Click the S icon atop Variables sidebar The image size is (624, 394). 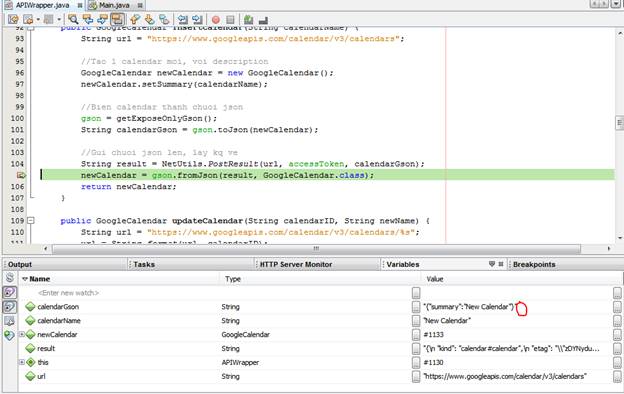click(x=10, y=278)
